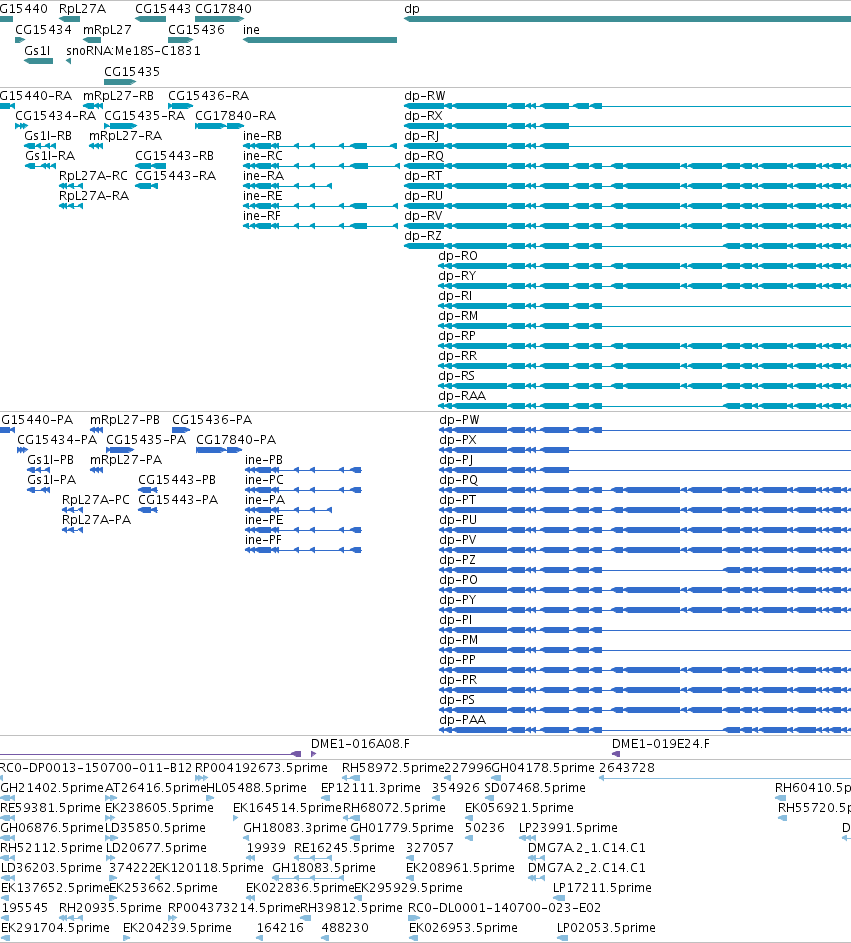Viewport: 851px width, 943px height.
Task: Open protein dp-PZ label
Action: coord(457,560)
